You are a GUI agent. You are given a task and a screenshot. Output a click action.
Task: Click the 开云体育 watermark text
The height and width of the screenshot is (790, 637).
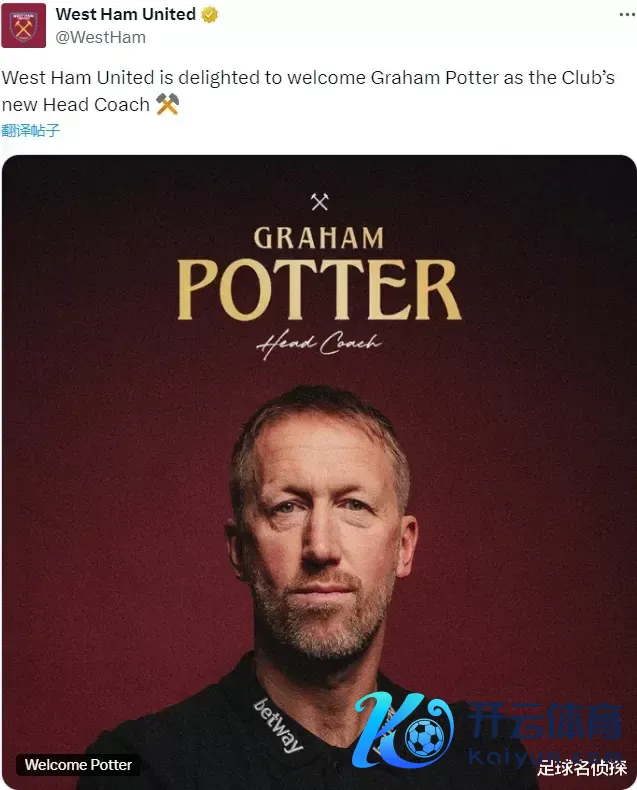(545, 722)
